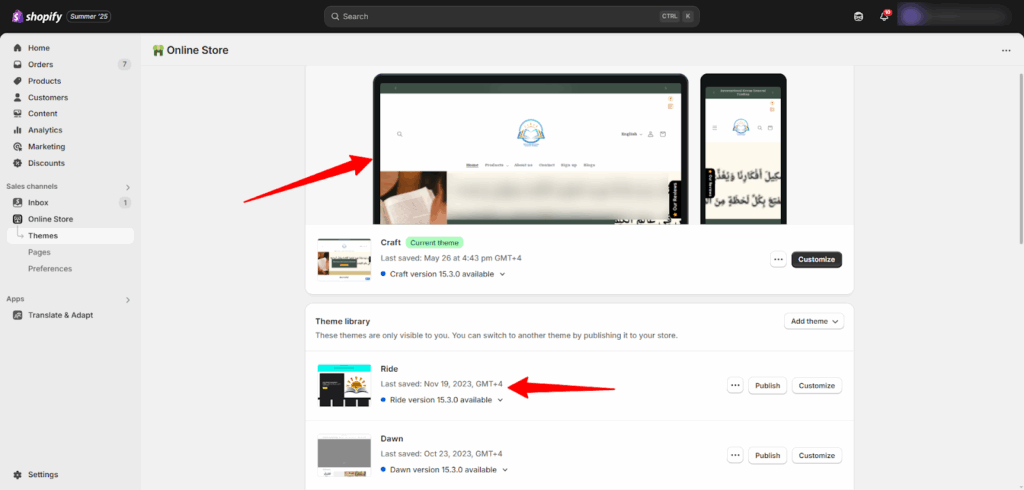Viewport: 1024px width, 490px height.
Task: Expand the Apps section chevron
Action: coord(127,299)
